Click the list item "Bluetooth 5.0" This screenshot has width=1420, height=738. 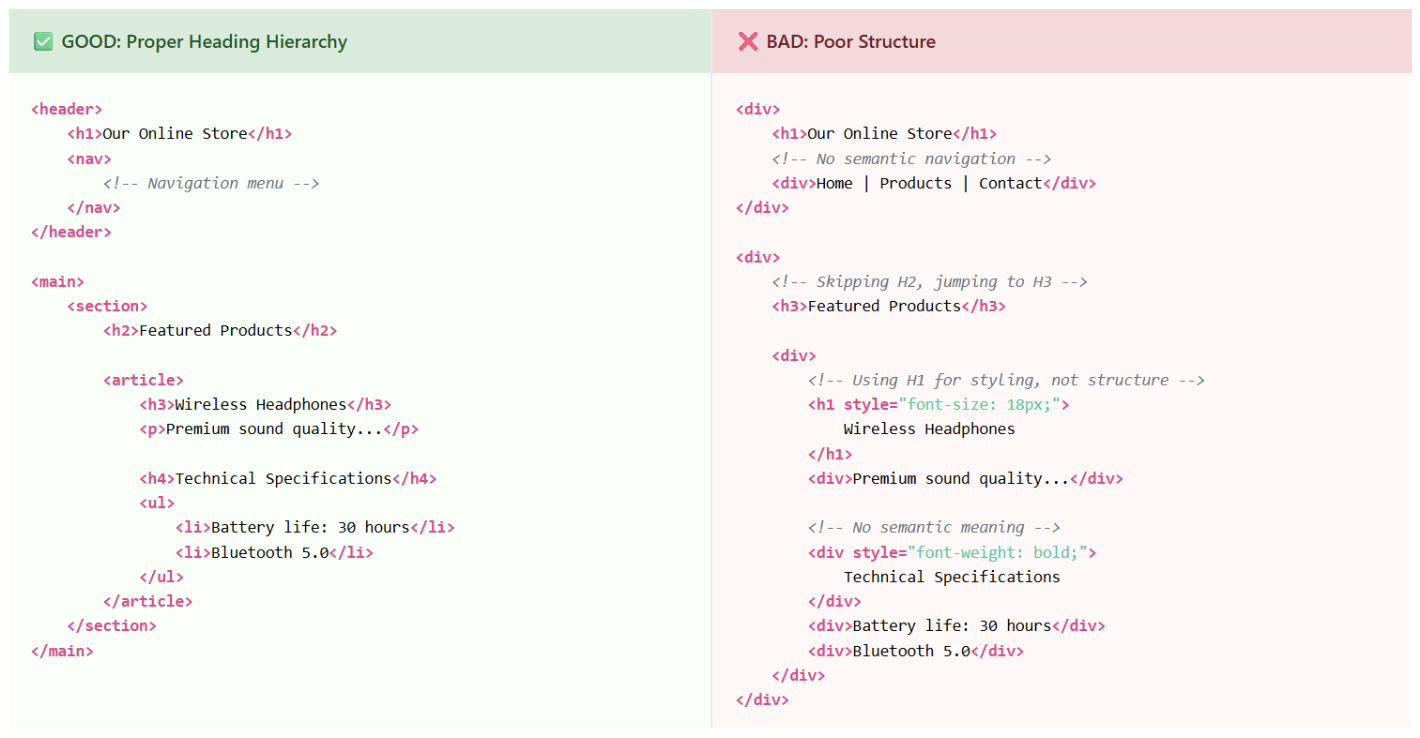point(274,552)
